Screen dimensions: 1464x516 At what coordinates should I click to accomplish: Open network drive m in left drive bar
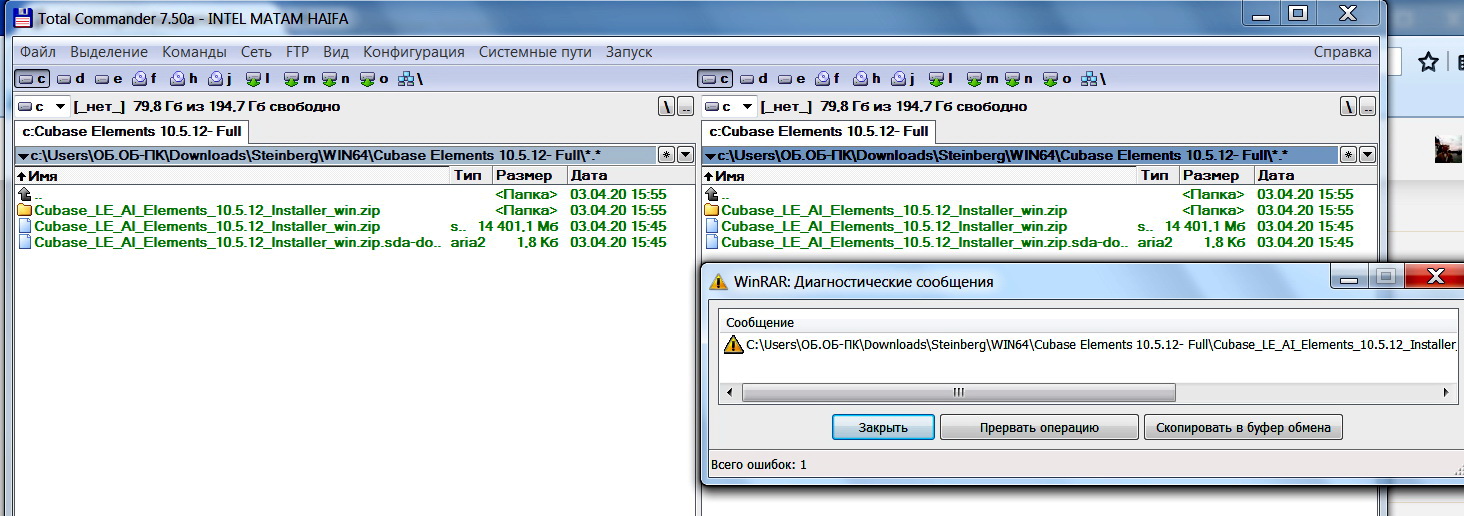pos(299,78)
